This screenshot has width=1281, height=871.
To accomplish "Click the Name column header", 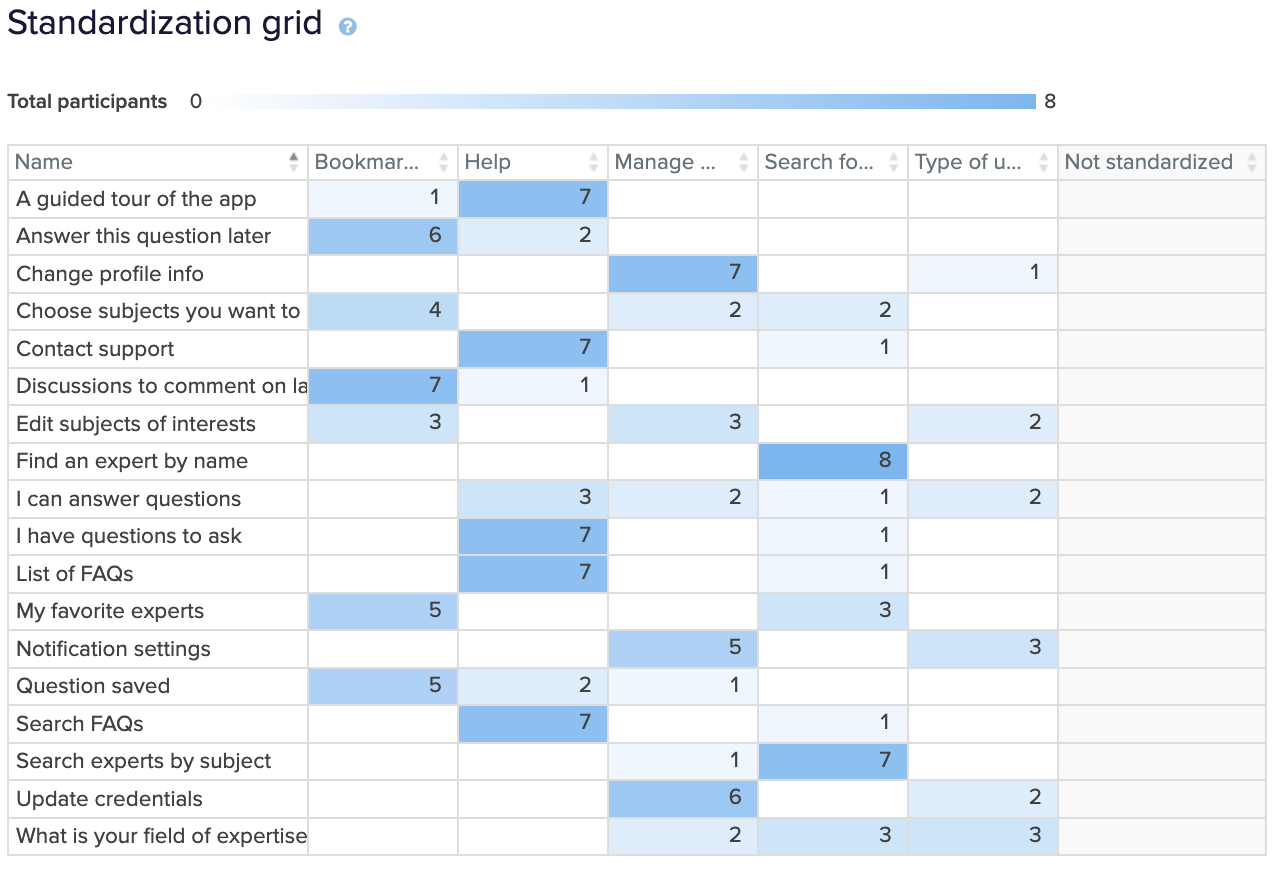I will point(44,162).
